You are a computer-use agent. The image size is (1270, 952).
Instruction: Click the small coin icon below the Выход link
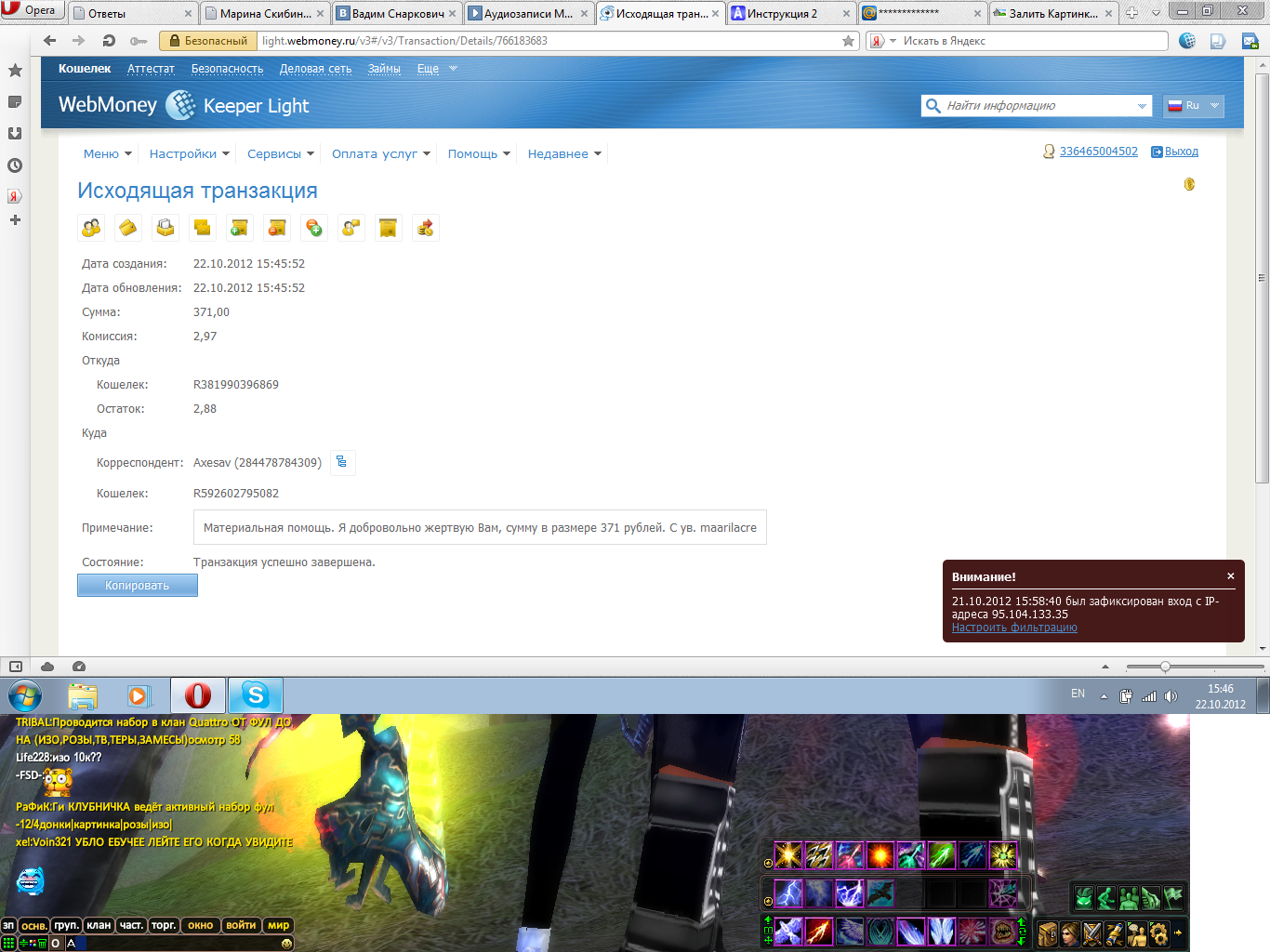1189,184
